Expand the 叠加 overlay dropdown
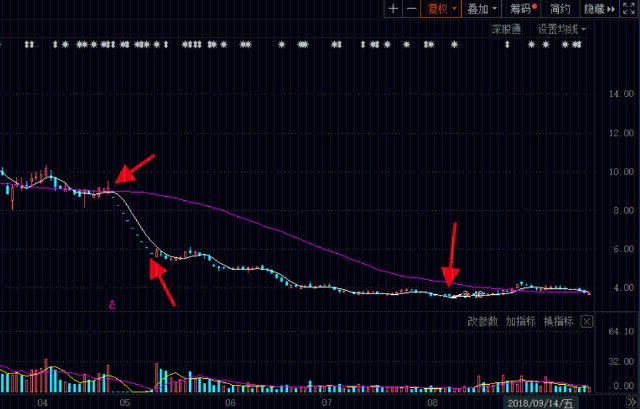The height and width of the screenshot is (409, 640). point(482,9)
